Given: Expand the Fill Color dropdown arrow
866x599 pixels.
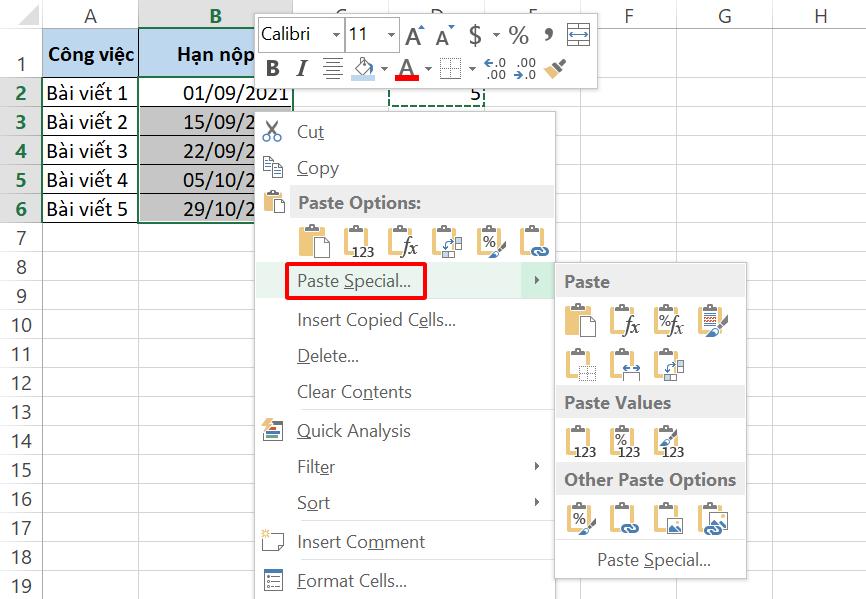Looking at the screenshot, I should point(384,69).
